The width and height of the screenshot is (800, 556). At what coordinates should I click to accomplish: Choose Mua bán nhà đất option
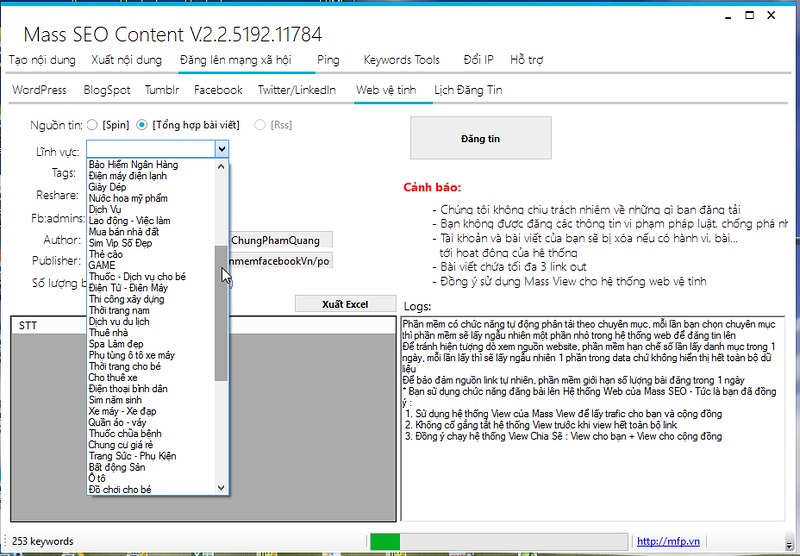point(124,232)
